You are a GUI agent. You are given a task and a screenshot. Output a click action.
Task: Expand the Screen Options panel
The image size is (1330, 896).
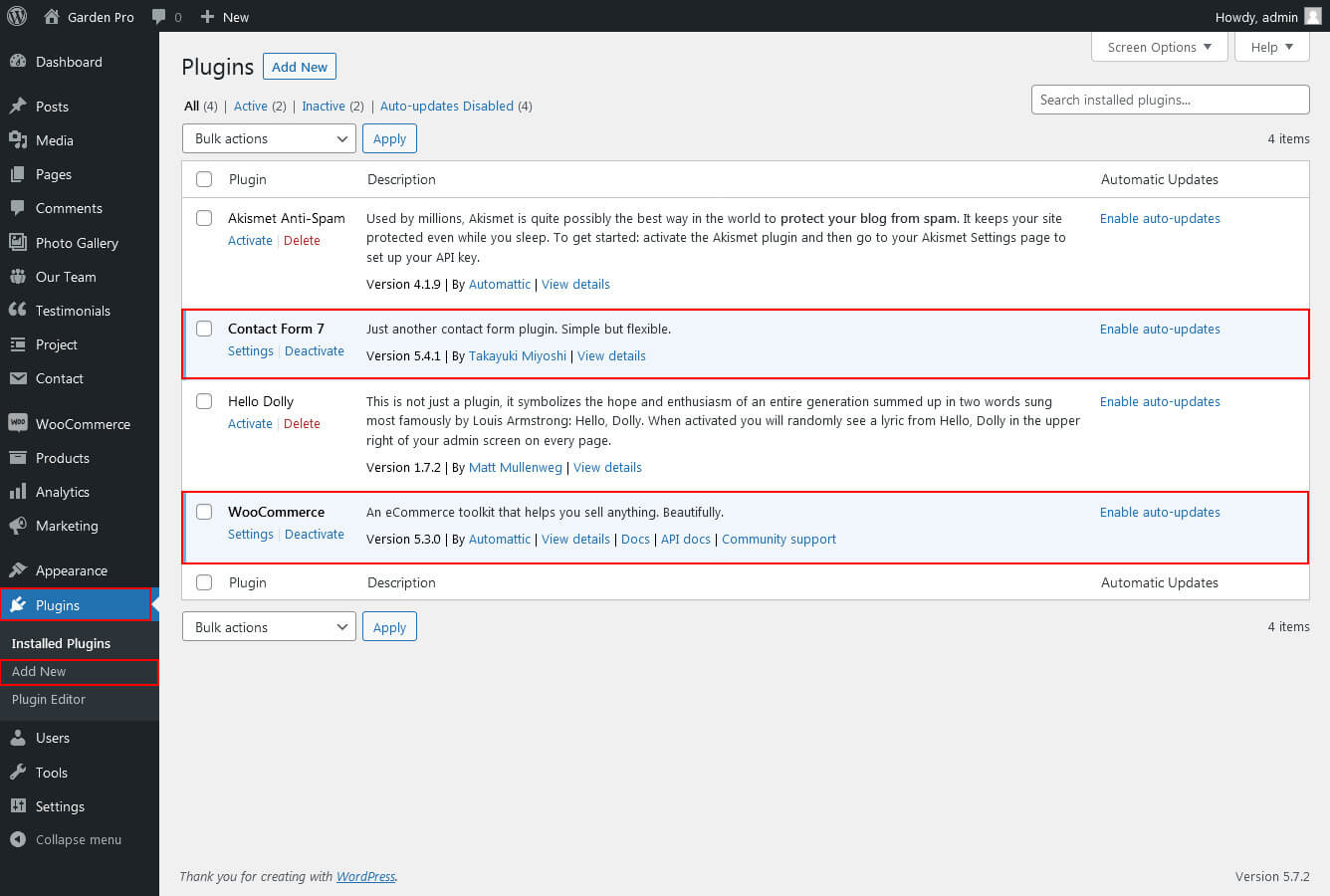point(1159,47)
